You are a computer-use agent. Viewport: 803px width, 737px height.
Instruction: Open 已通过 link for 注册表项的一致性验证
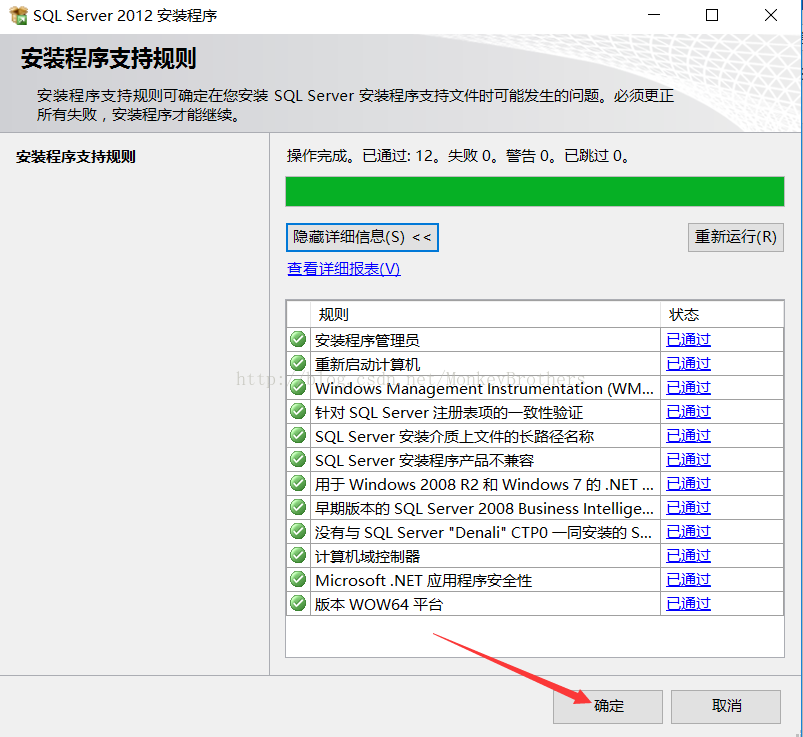[x=688, y=412]
